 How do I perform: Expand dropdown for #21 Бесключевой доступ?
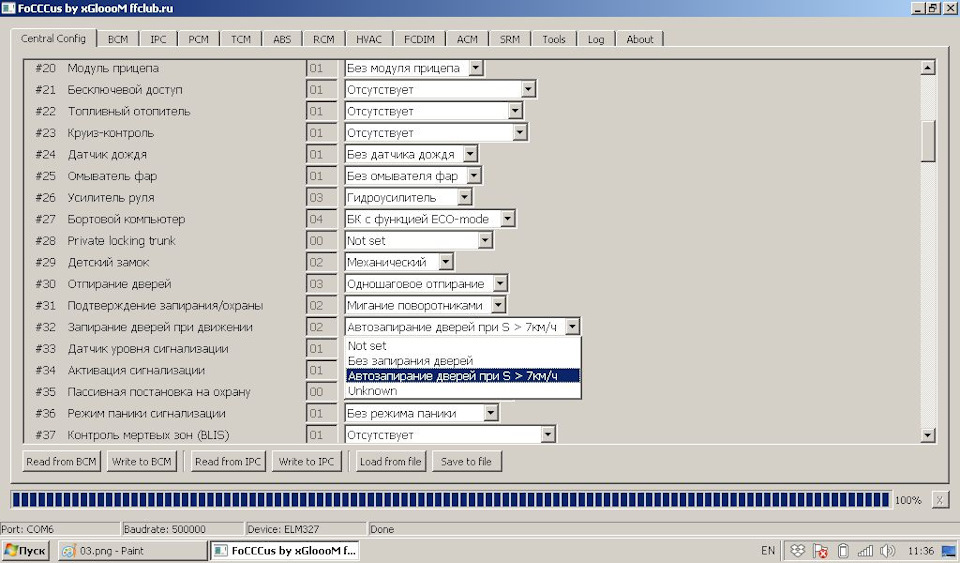[528, 89]
